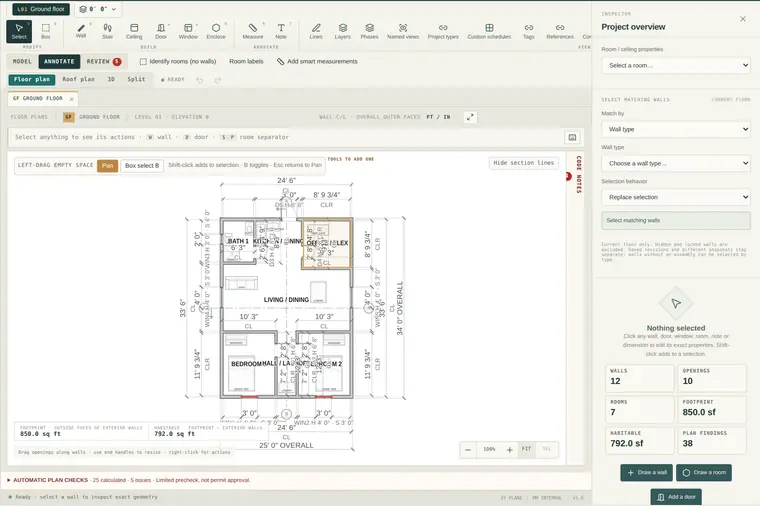Click the Draw a room button
This screenshot has width=760, height=506.
704,473
